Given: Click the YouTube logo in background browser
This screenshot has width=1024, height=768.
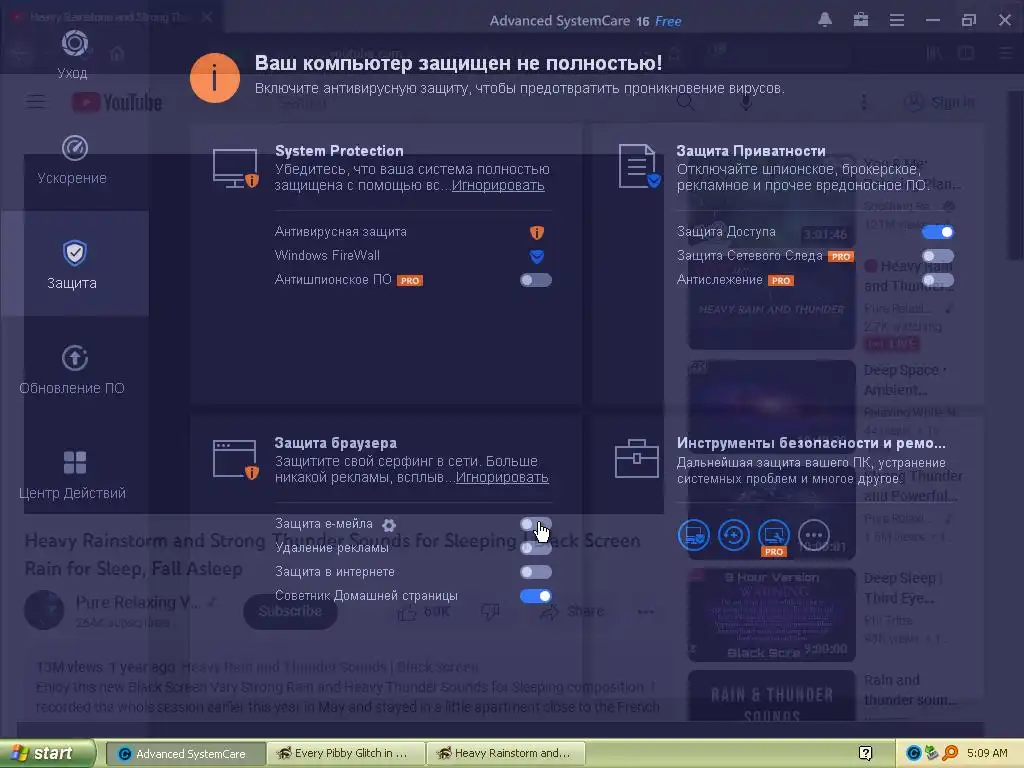Looking at the screenshot, I should [117, 103].
